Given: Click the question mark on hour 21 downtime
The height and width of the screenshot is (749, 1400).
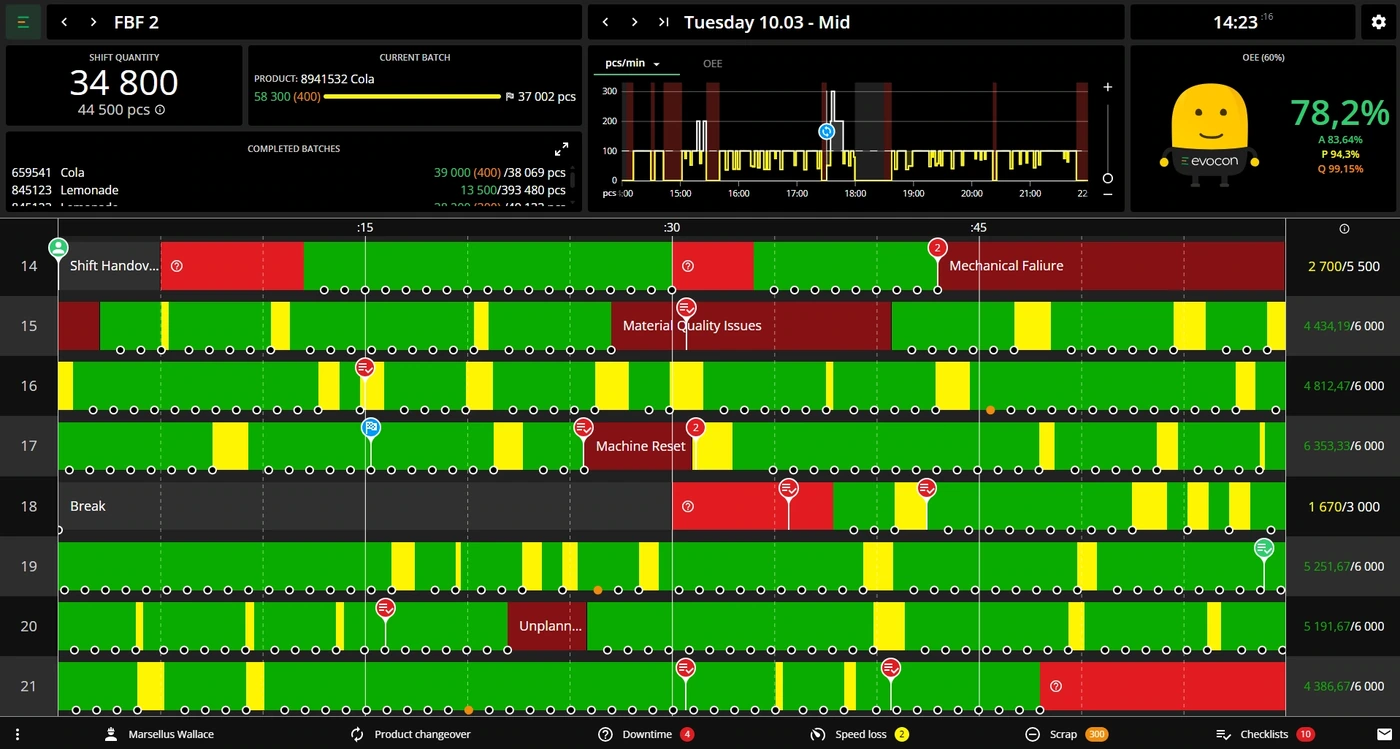Looking at the screenshot, I should (1056, 686).
